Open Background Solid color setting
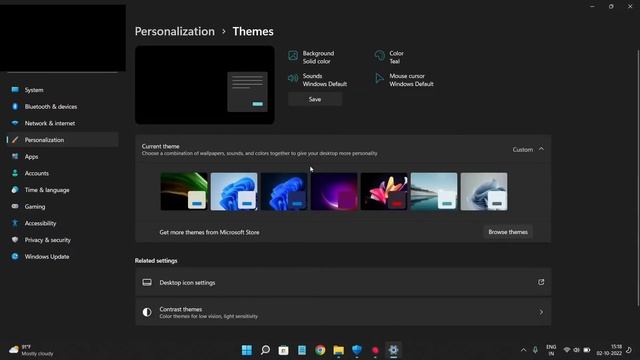Viewport: 640px width, 360px height. point(311,57)
